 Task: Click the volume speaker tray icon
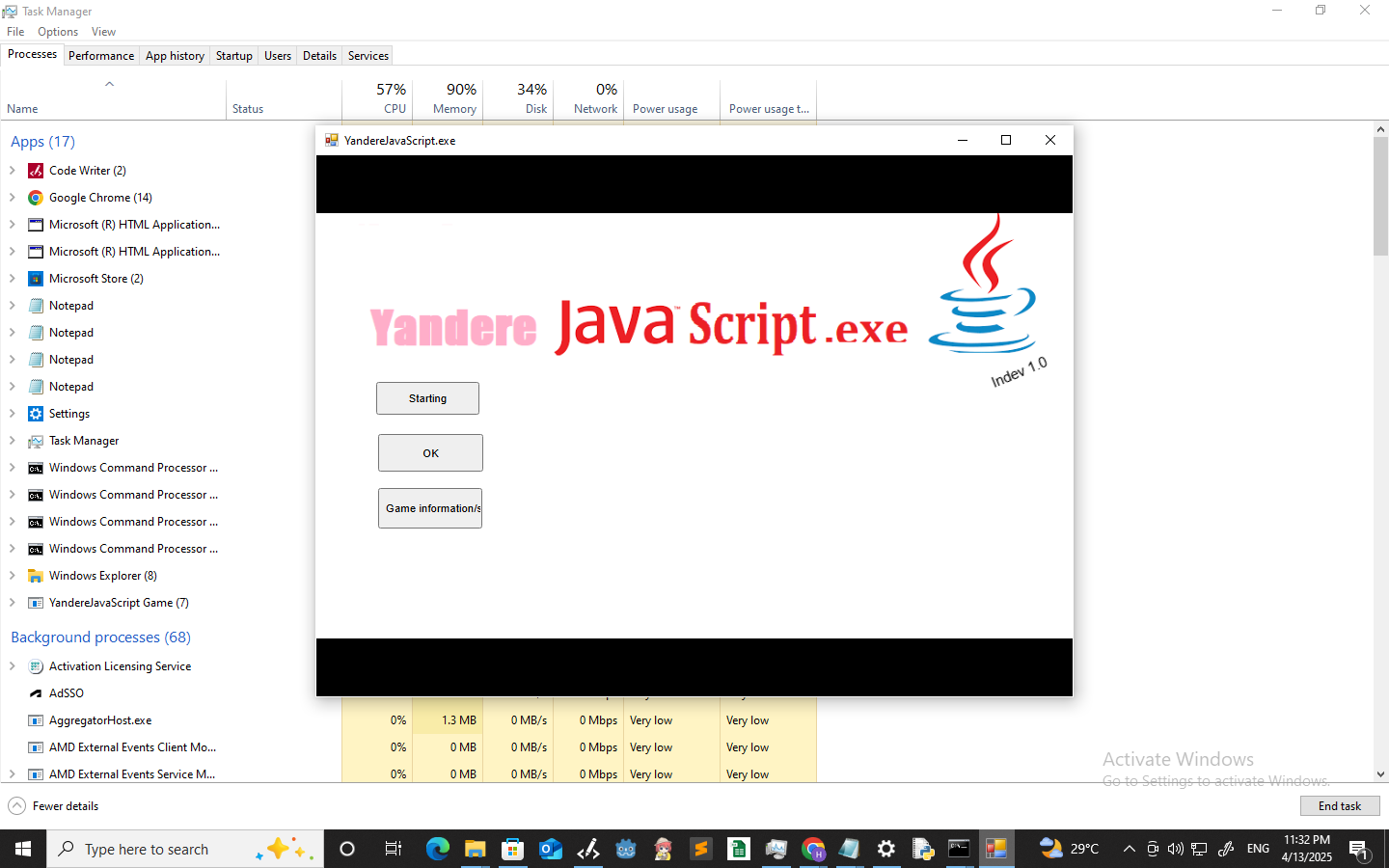point(1175,849)
